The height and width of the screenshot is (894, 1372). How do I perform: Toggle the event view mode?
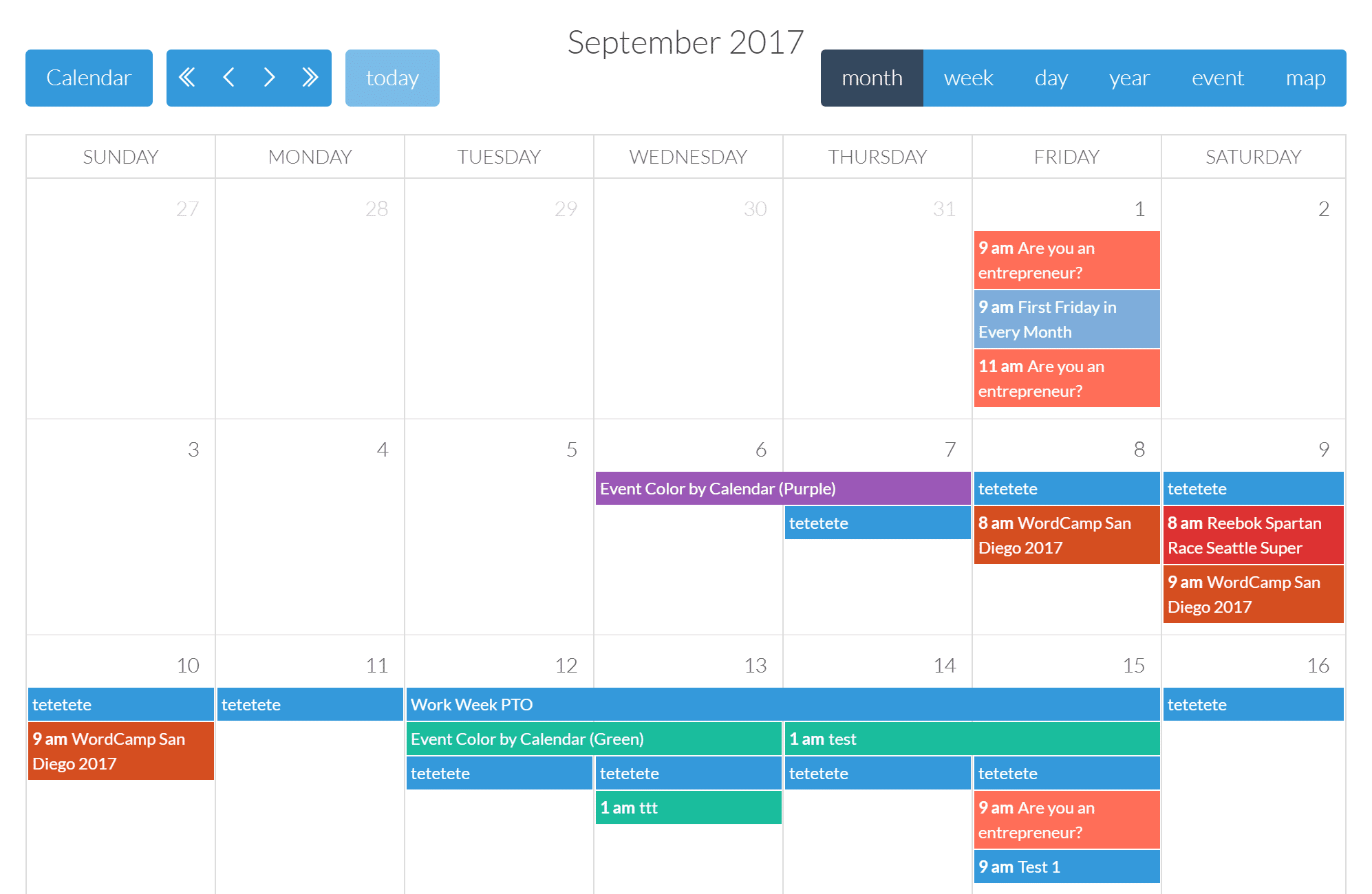[x=1217, y=77]
